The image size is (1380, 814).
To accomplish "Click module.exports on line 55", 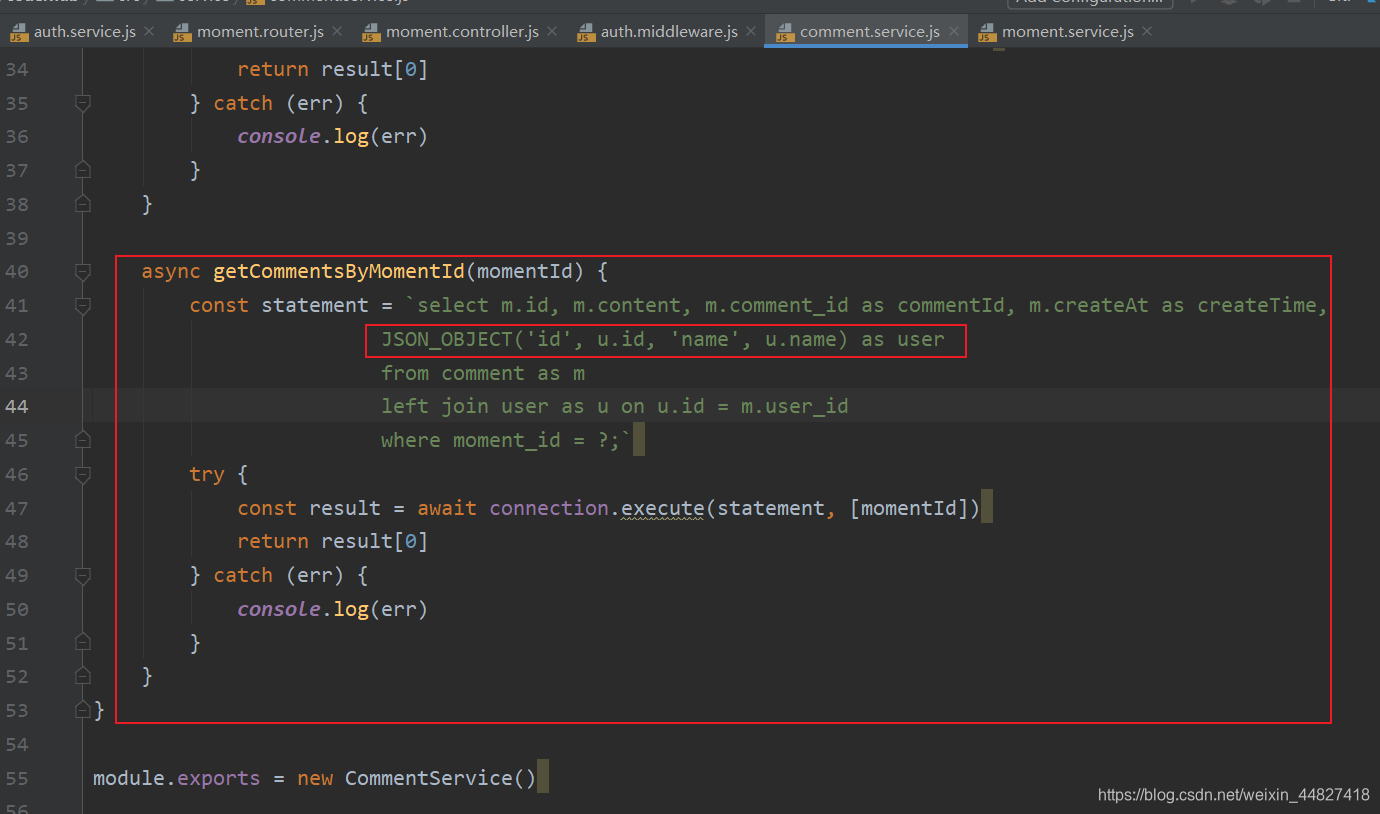I will [x=176, y=777].
